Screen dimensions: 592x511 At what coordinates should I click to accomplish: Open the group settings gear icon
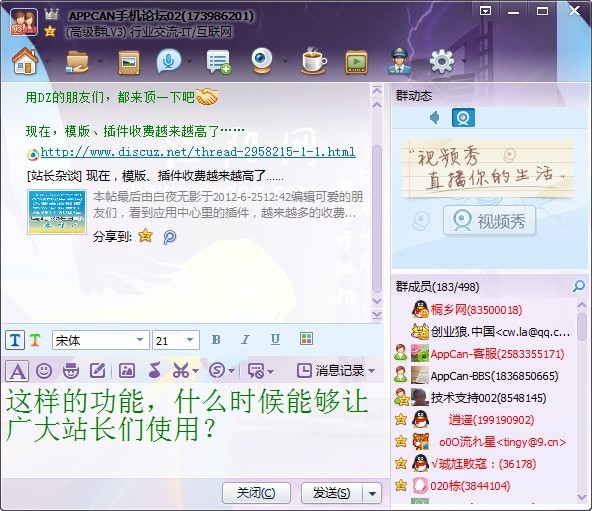[x=442, y=61]
